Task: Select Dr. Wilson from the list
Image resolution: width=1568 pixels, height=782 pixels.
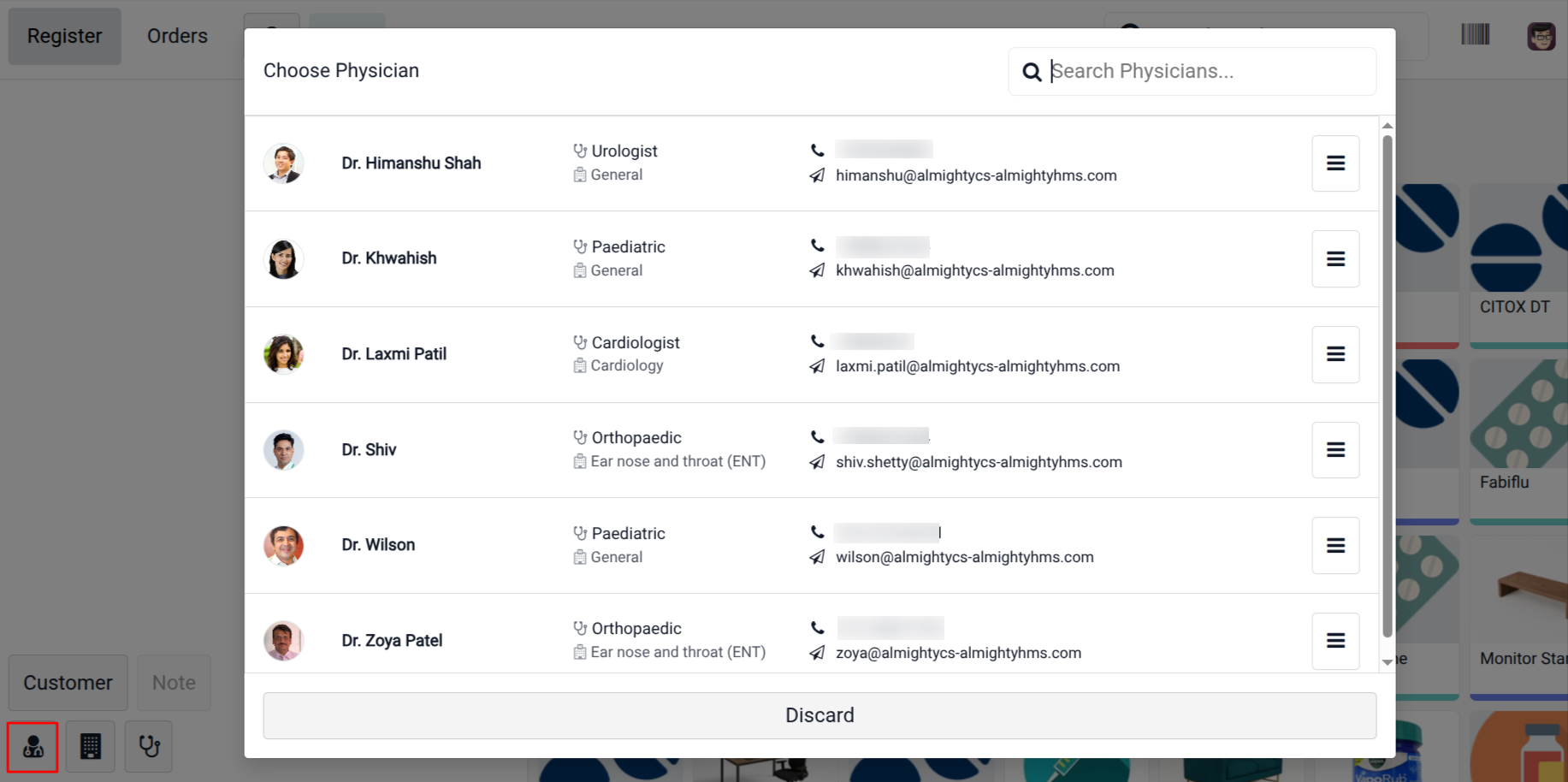Action: pos(378,545)
